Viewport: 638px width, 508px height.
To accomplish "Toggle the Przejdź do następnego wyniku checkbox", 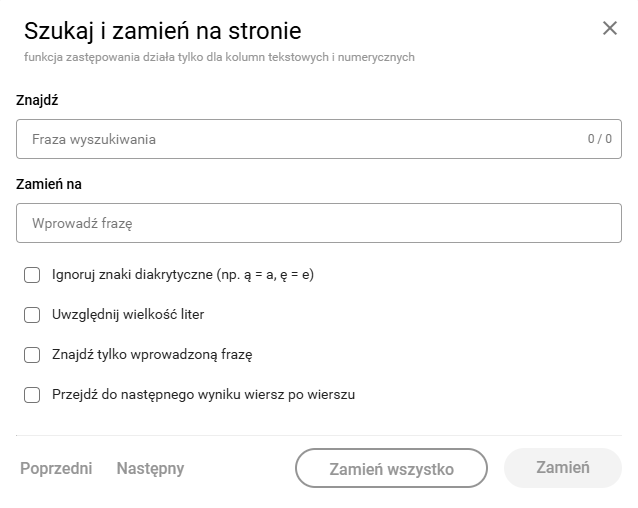I will click(32, 395).
